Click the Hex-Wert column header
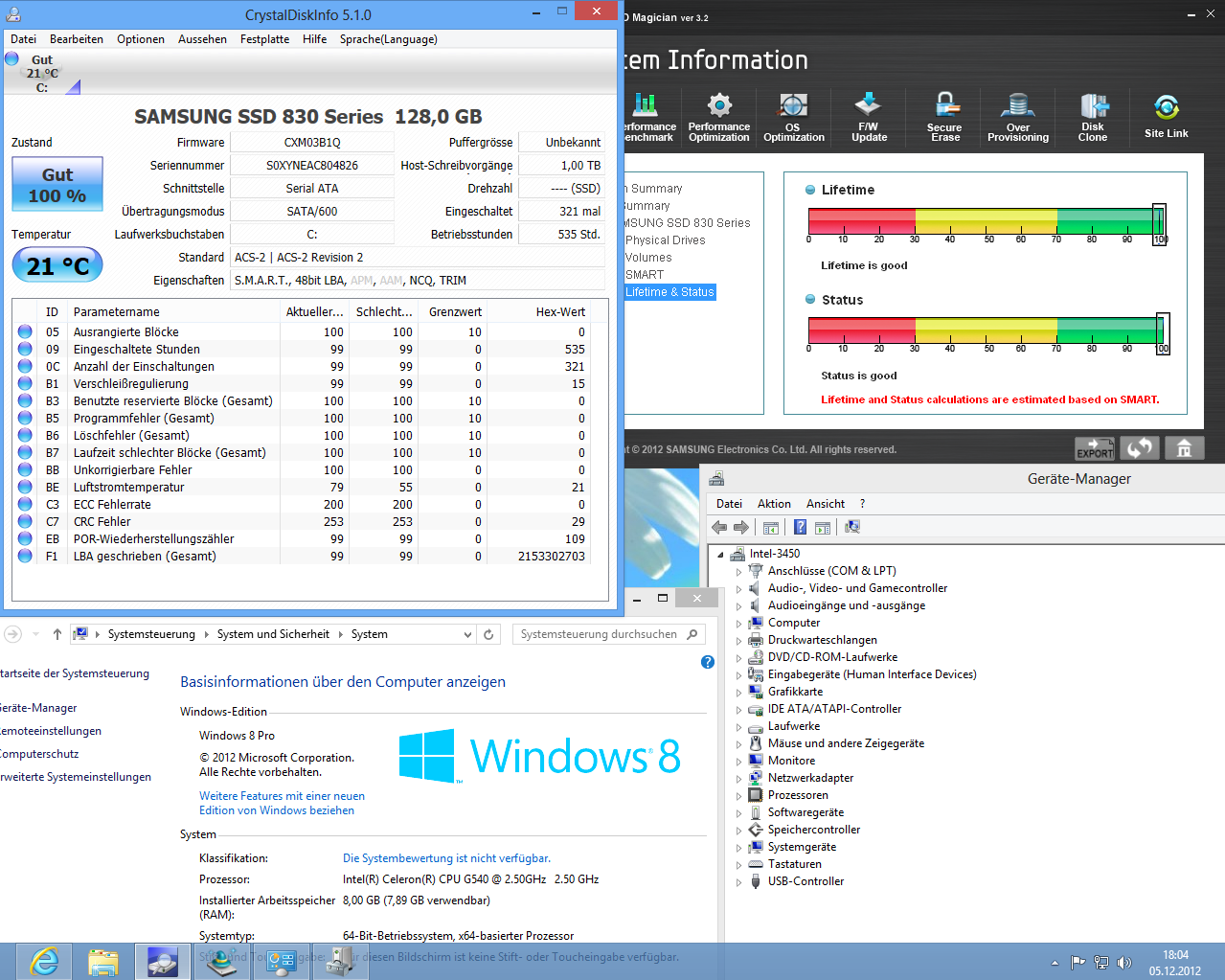 pyautogui.click(x=537, y=312)
